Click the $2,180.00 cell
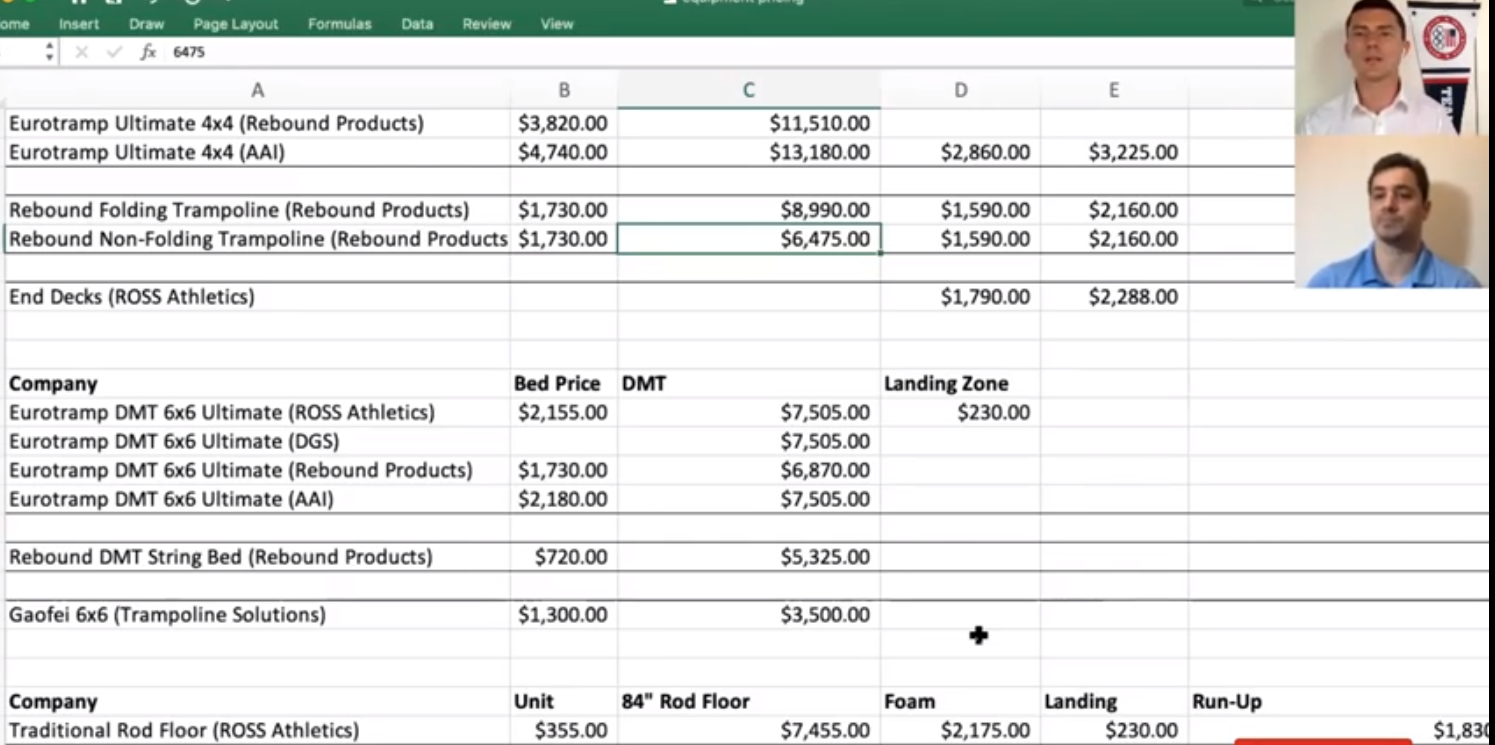The height and width of the screenshot is (745, 1495). click(x=564, y=499)
